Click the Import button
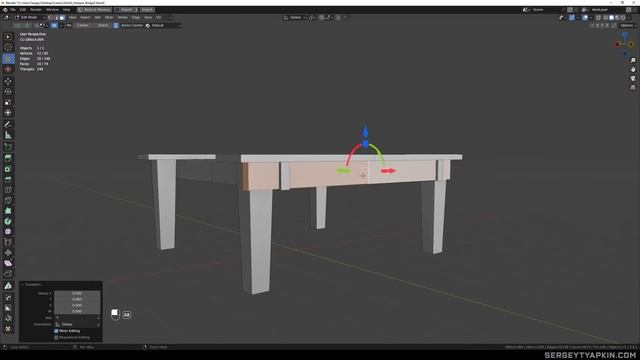The width and height of the screenshot is (640, 360). click(x=147, y=9)
